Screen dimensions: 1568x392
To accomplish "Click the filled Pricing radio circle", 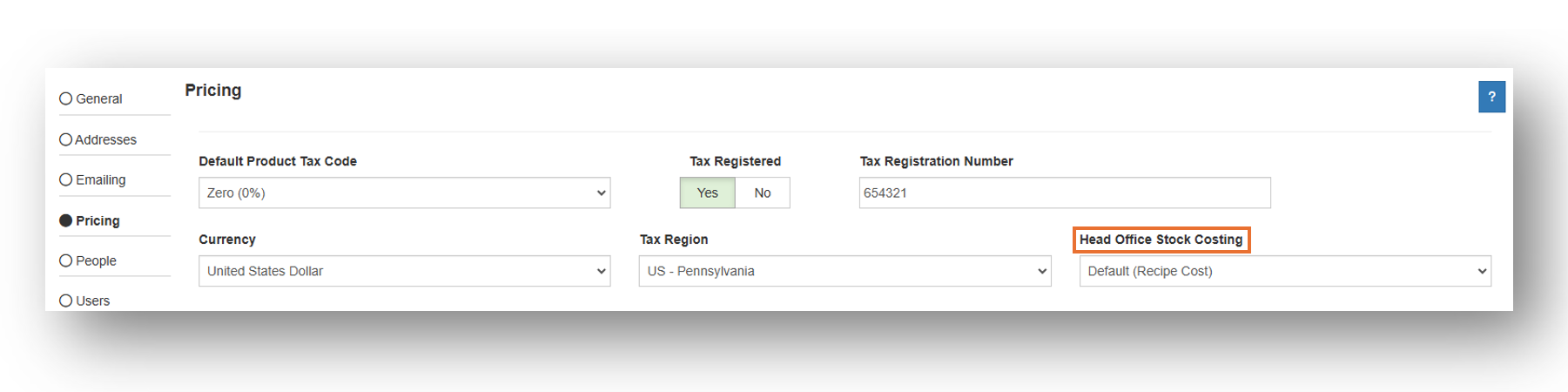I will [65, 220].
